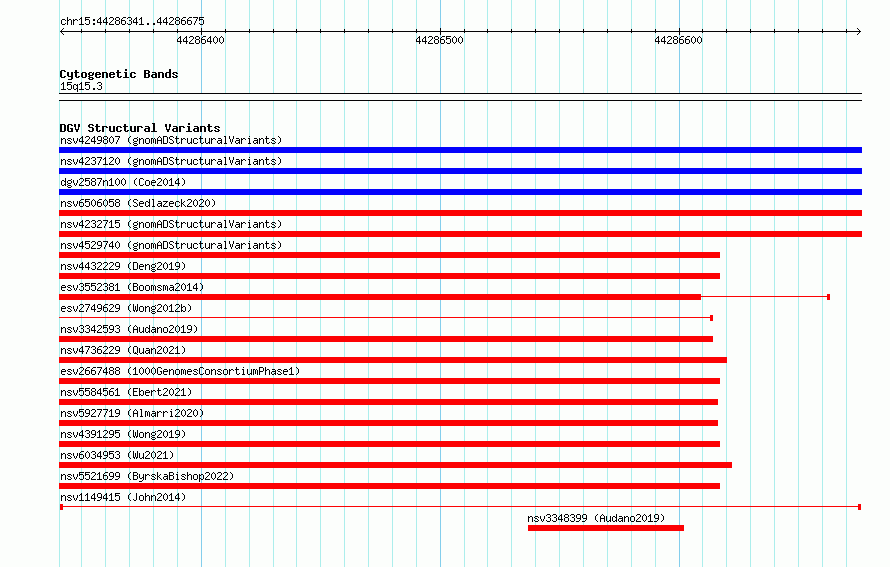Select the blue bar under nsv4237120
This screenshot has height=567, width=890.
[460, 171]
